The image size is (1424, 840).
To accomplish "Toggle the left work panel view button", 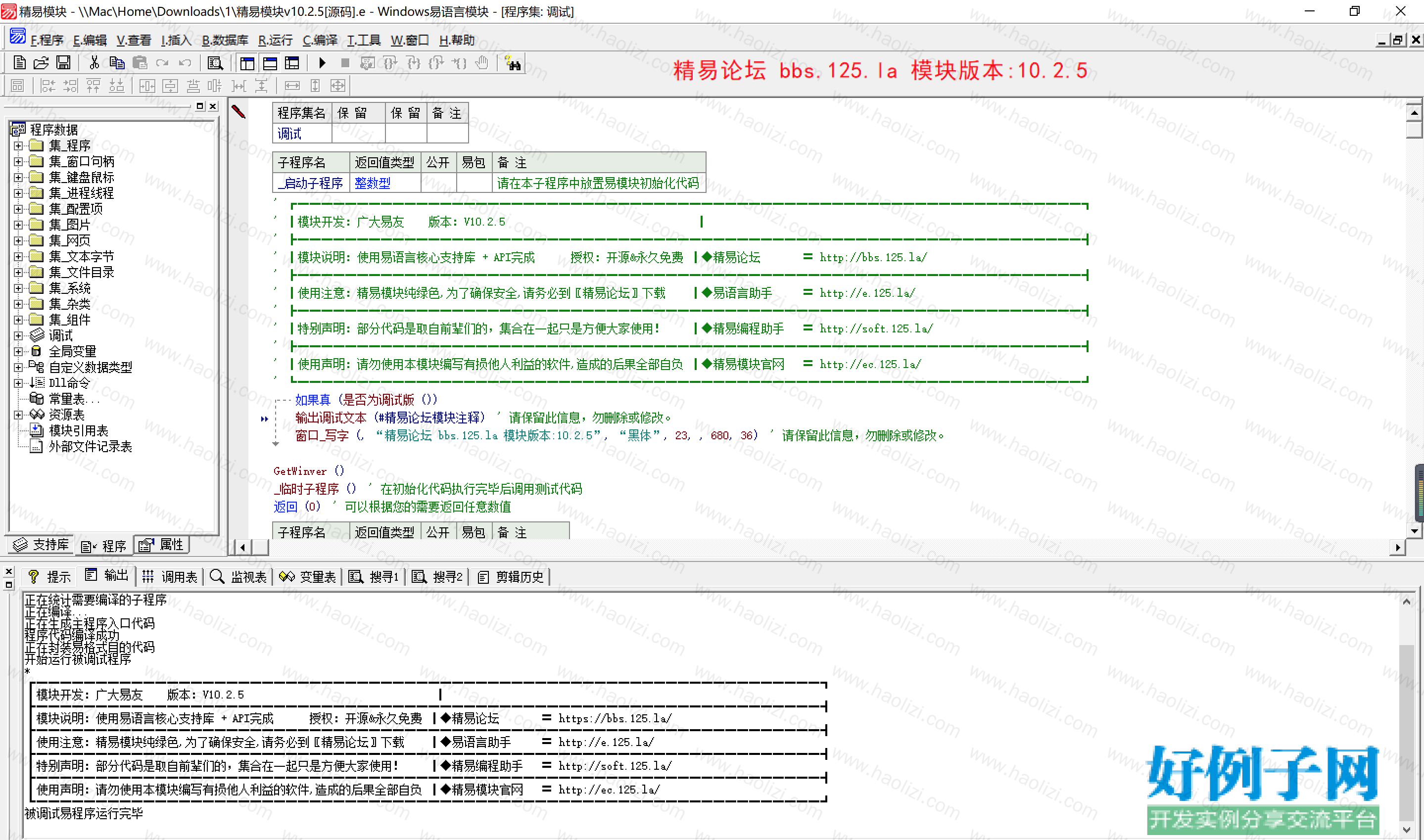I will pyautogui.click(x=247, y=63).
